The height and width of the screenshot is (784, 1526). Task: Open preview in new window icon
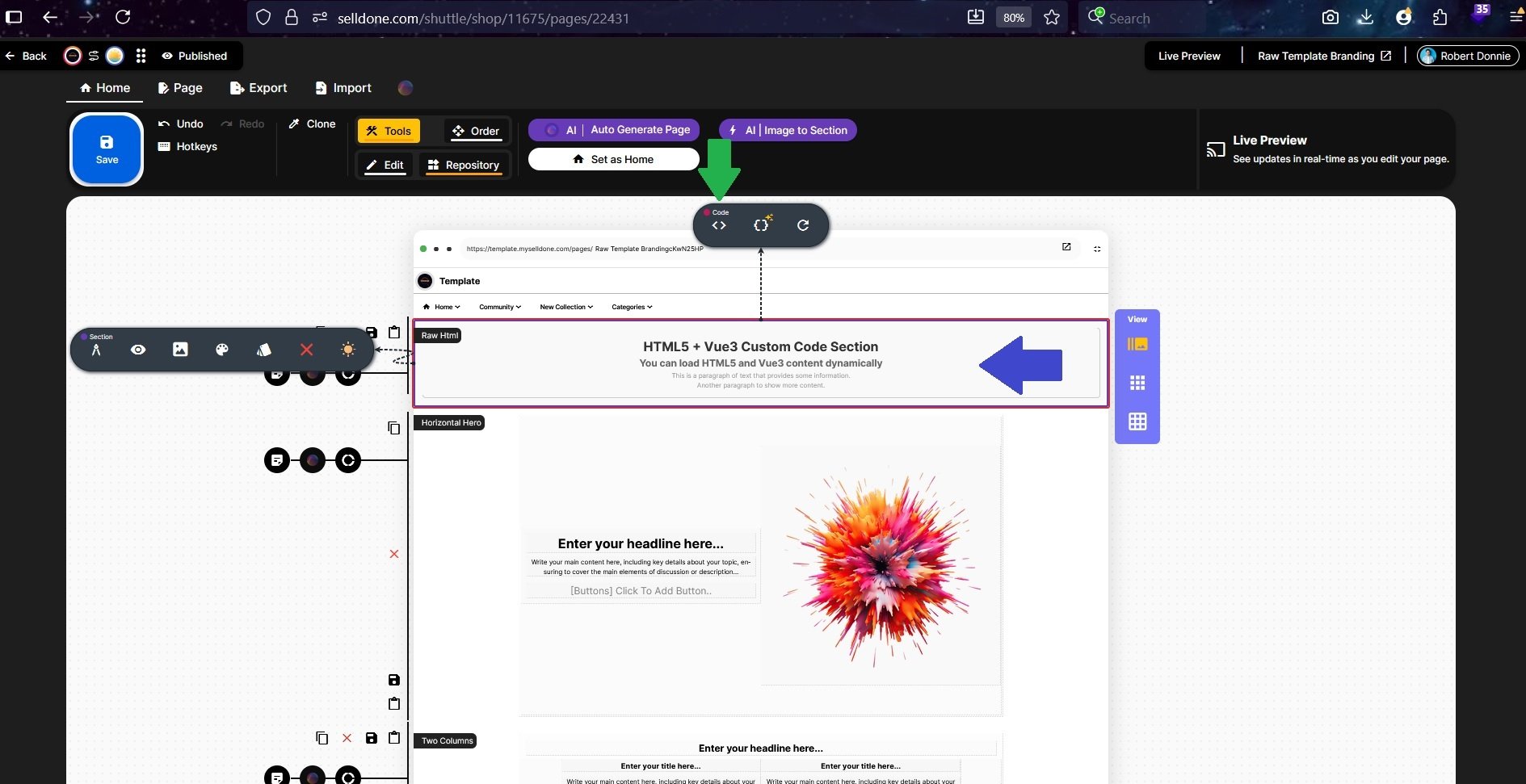(x=1066, y=247)
